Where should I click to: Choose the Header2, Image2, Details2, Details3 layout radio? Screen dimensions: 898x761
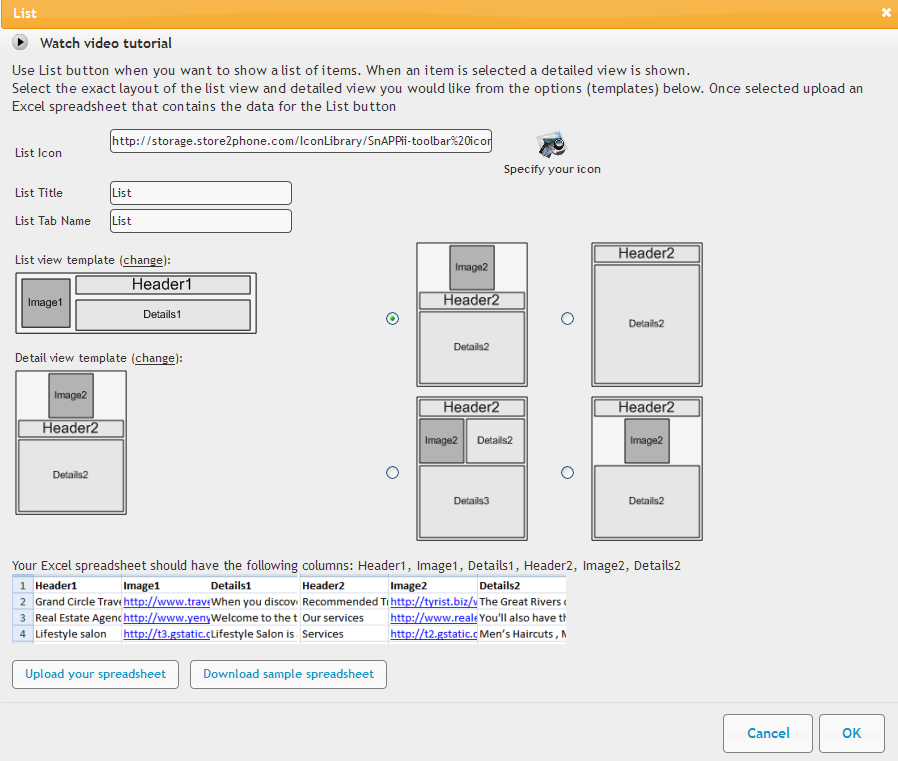point(392,472)
